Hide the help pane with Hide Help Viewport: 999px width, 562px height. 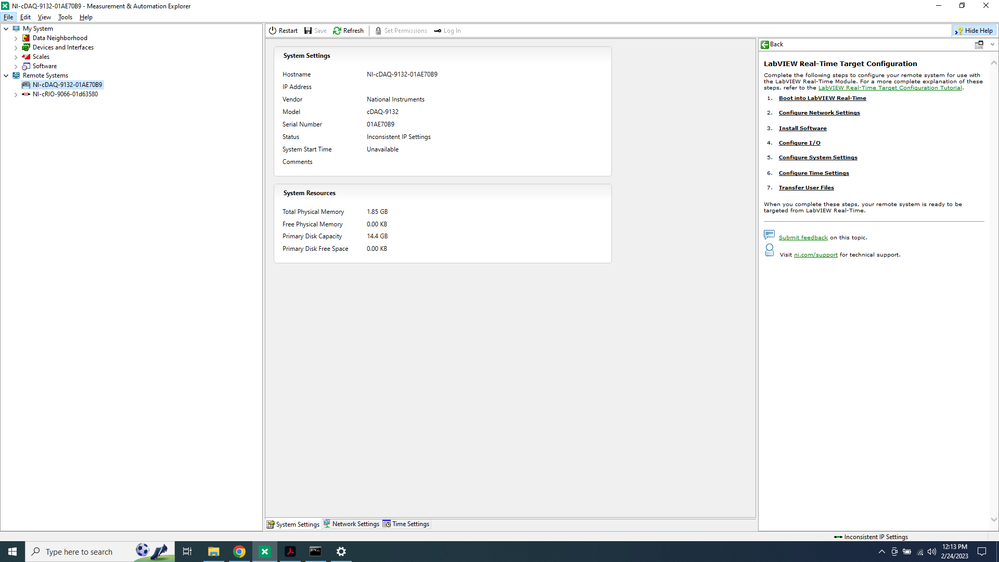coord(974,31)
